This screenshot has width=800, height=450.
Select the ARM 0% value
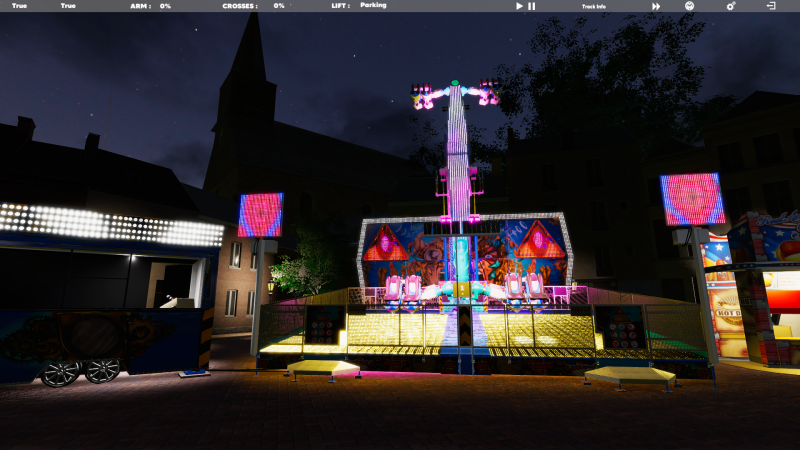tap(165, 6)
